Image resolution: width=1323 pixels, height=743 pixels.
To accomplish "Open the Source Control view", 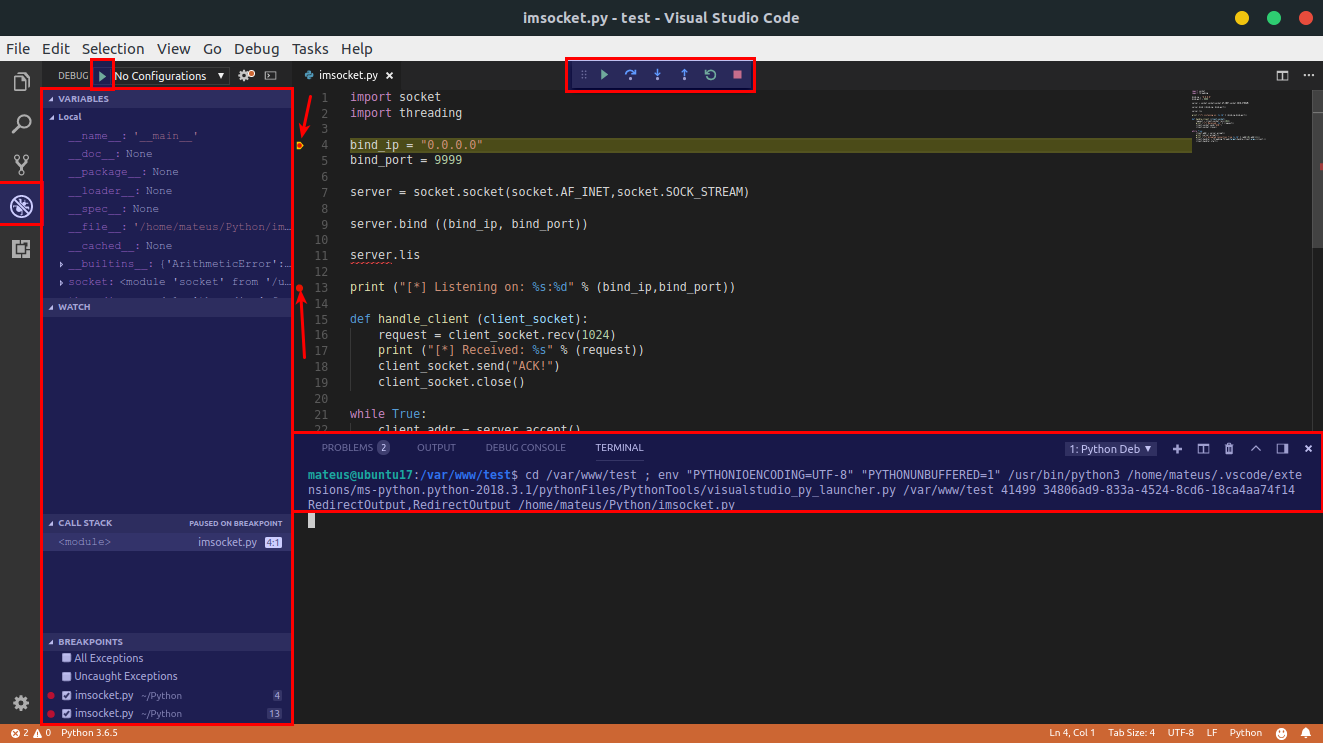I will 21,165.
